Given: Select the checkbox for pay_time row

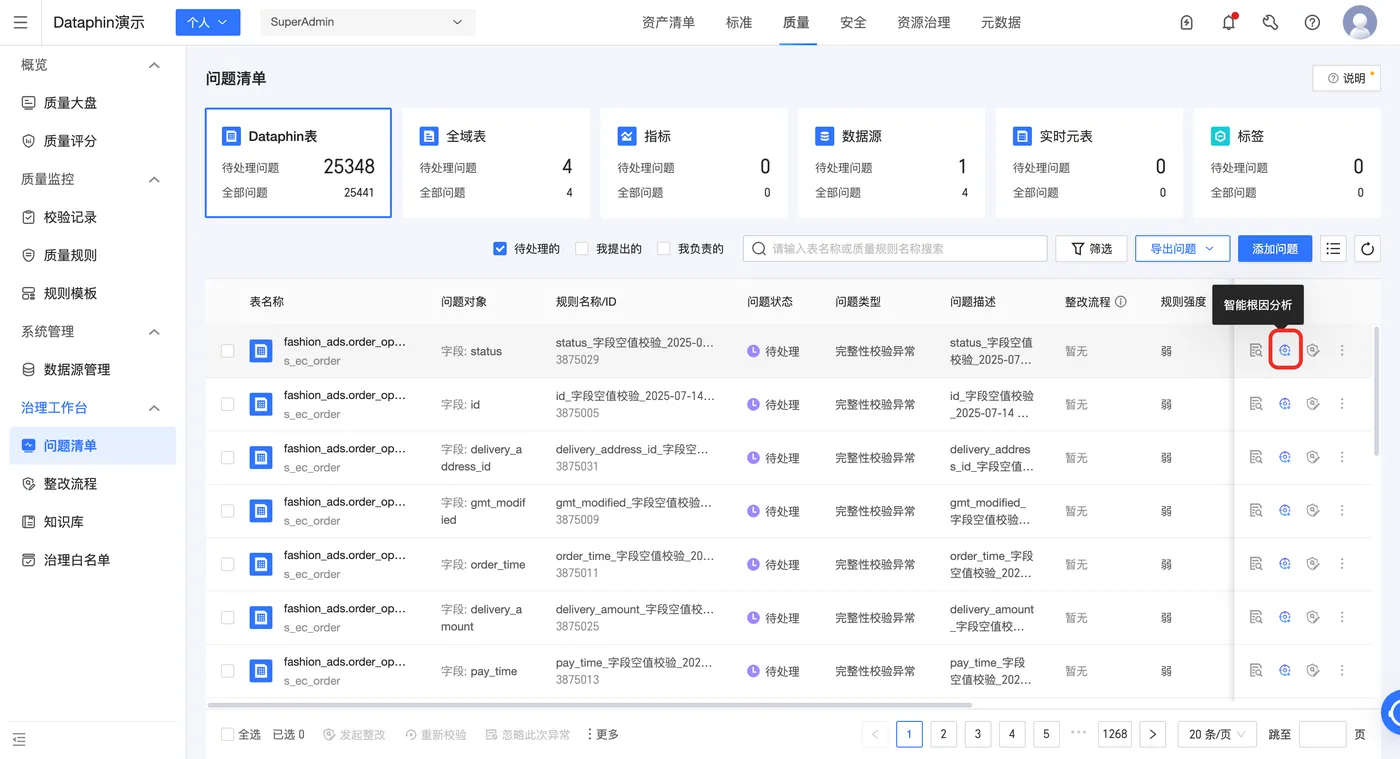Looking at the screenshot, I should (x=227, y=671).
